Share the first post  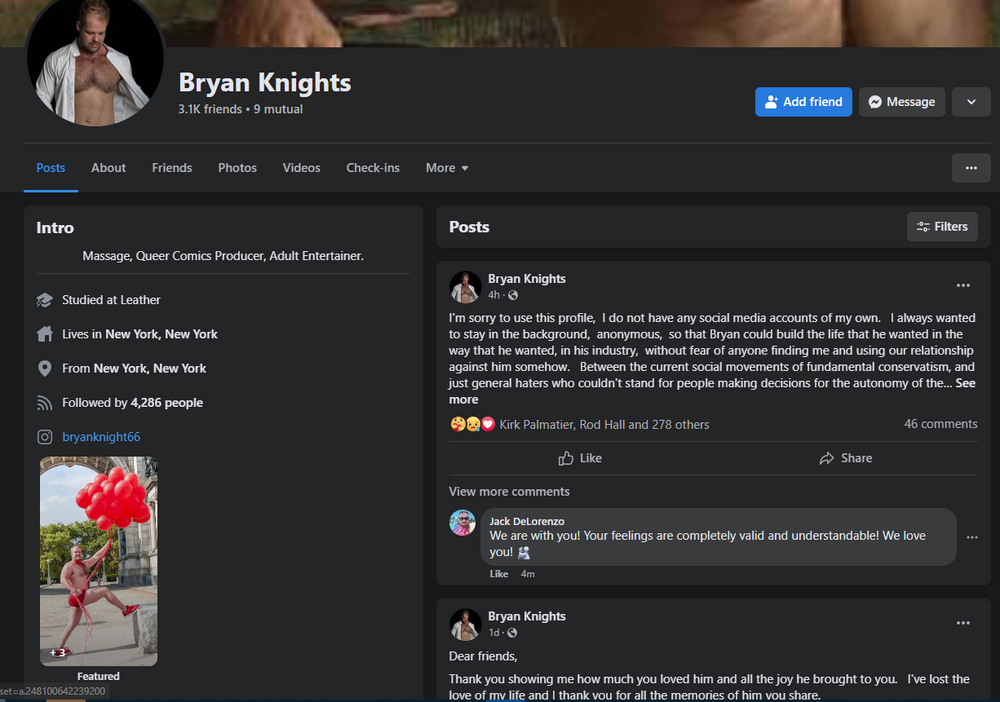[845, 458]
